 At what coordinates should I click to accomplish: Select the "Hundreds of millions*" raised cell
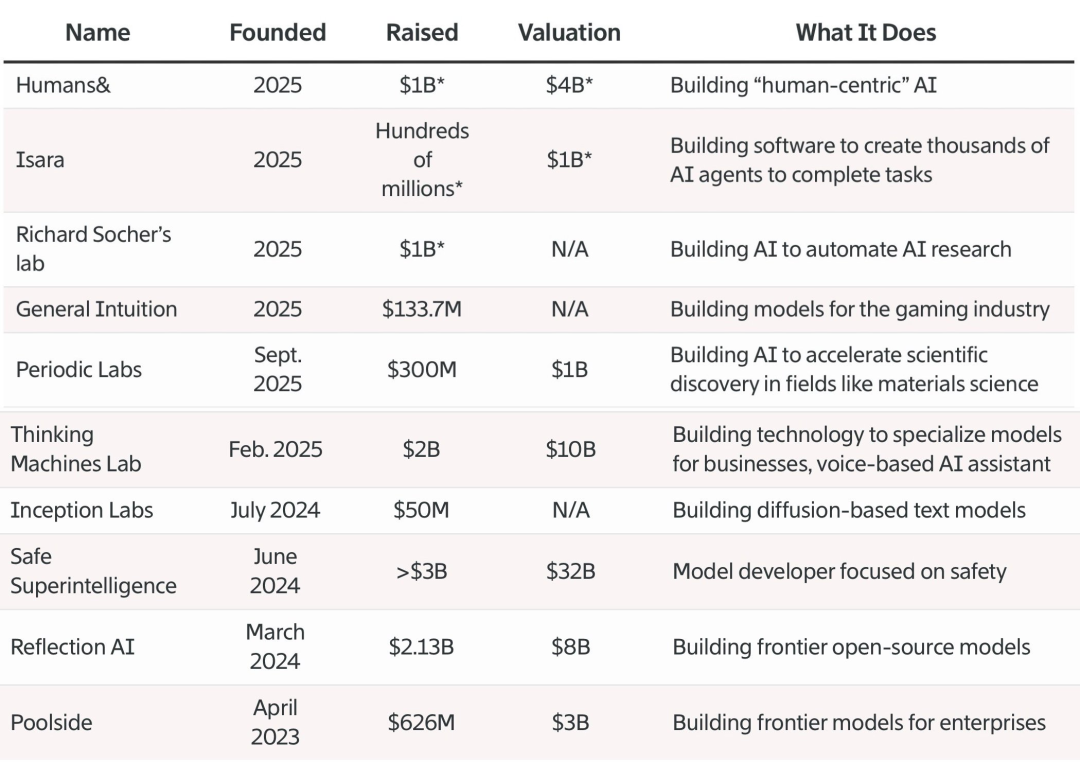pyautogui.click(x=422, y=160)
